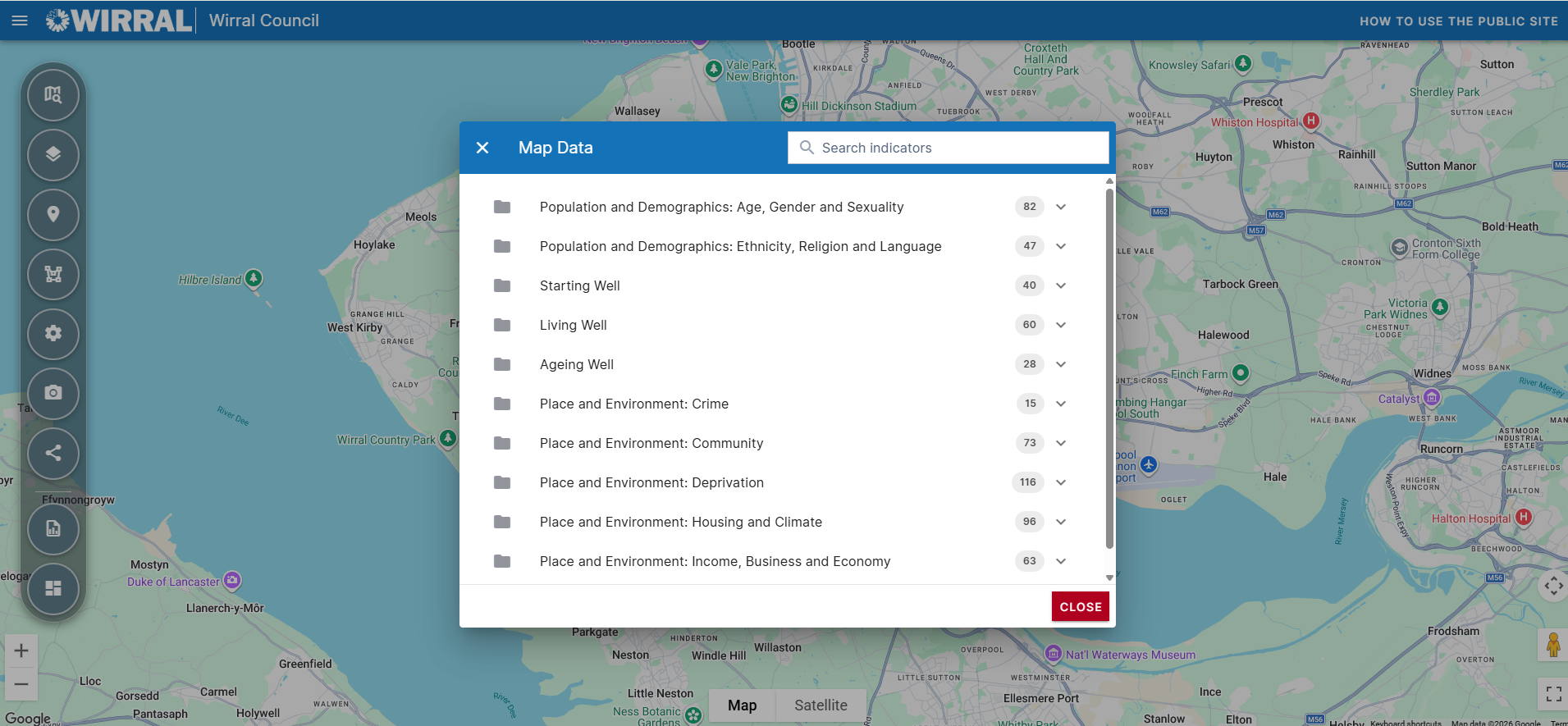Click the 96 indicator count badge
The image size is (1568, 726).
coord(1030,522)
